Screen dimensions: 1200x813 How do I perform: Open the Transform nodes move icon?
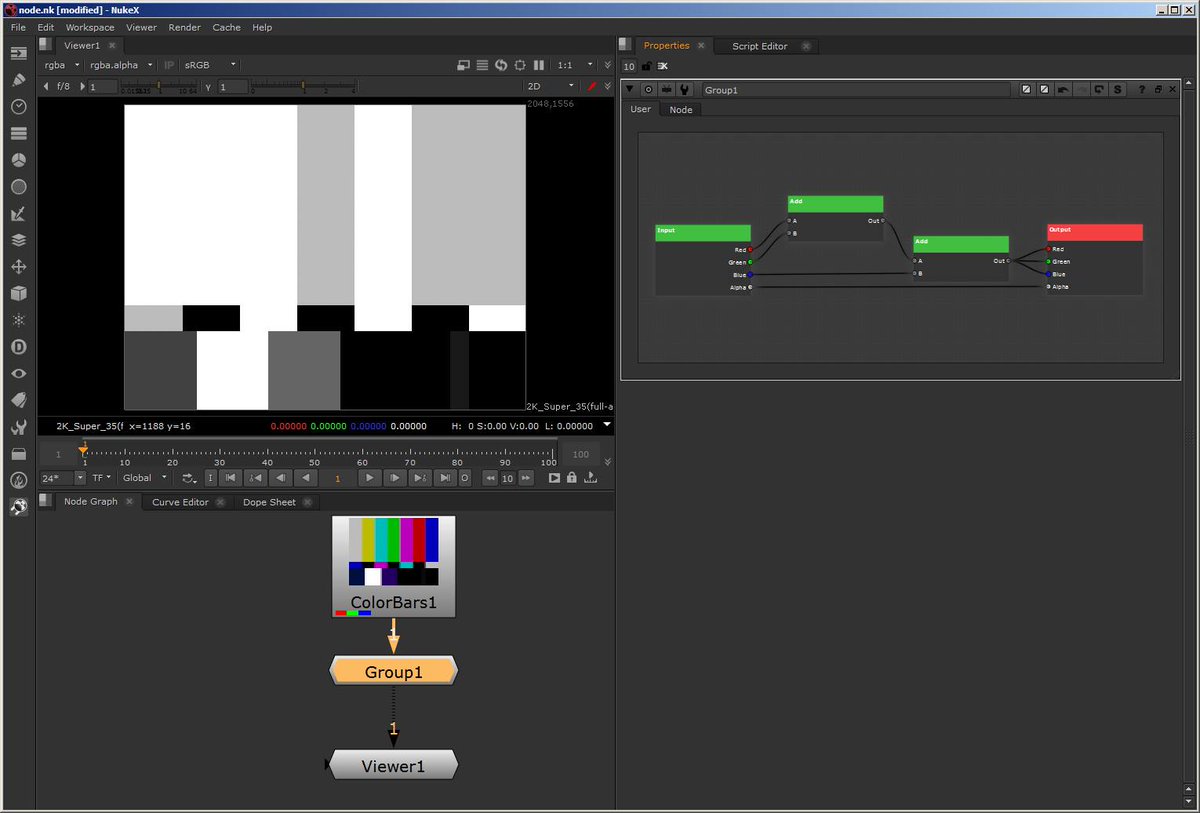[18, 267]
